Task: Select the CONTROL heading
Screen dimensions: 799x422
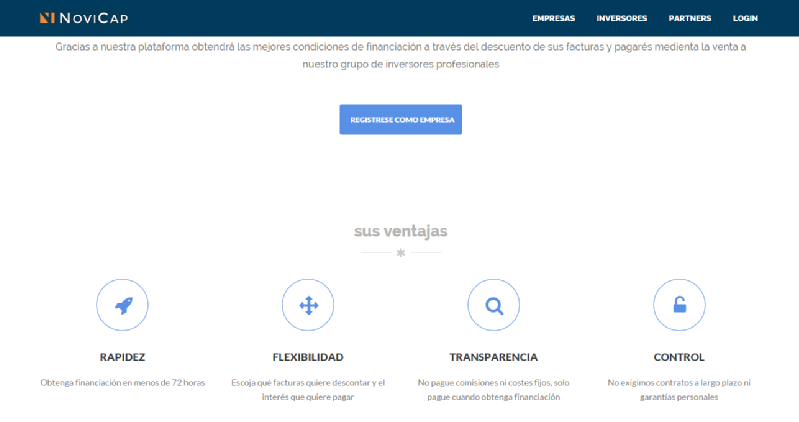Action: tap(679, 357)
